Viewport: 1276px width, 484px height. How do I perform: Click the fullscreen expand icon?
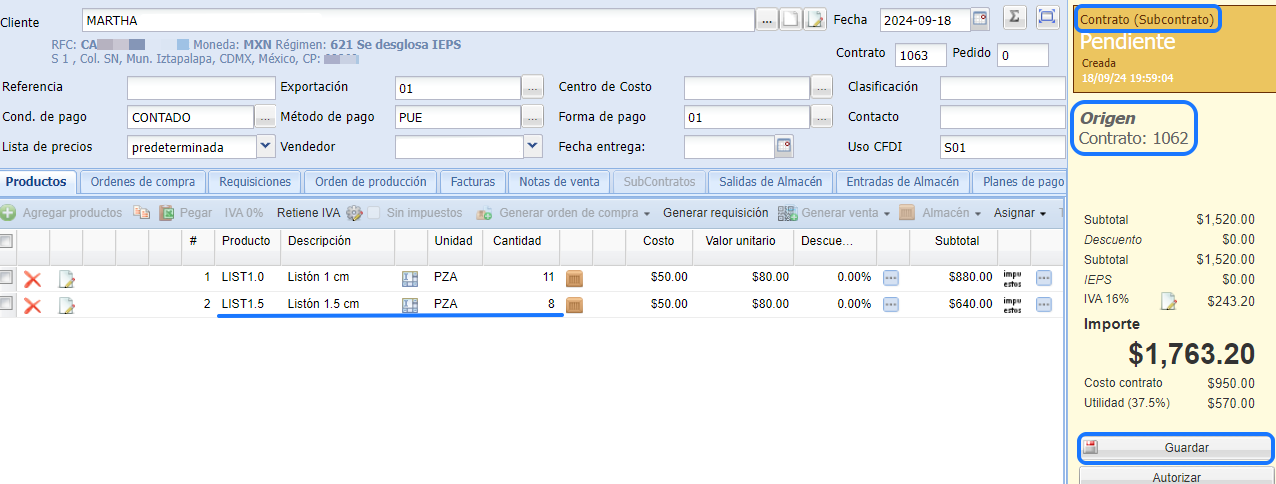tap(1047, 17)
